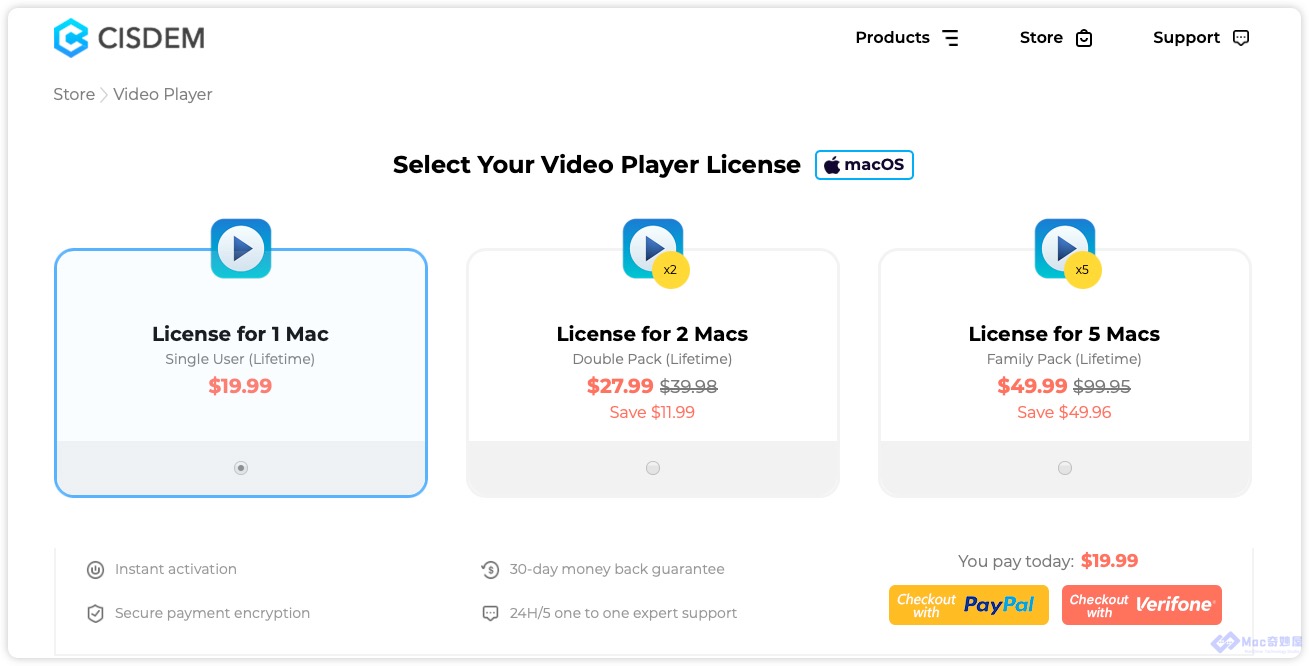
Task: Click the x2 video player icon
Action: click(655, 251)
